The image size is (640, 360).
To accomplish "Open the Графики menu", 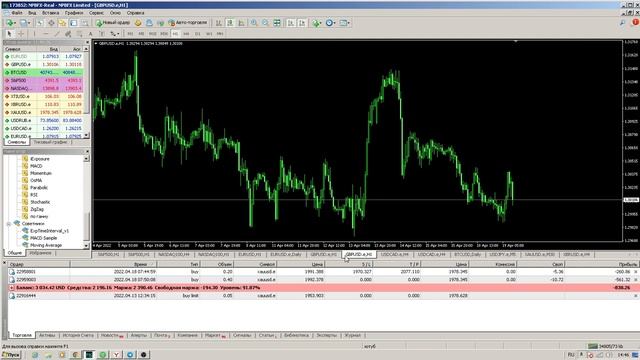I will (x=74, y=13).
